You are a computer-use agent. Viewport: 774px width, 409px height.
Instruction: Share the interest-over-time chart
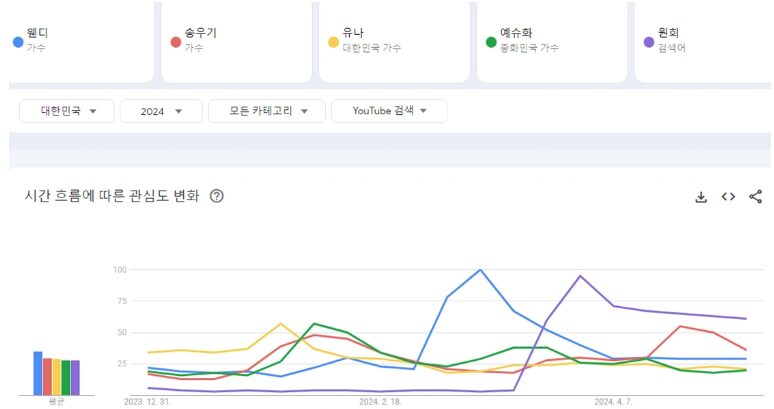tap(755, 197)
